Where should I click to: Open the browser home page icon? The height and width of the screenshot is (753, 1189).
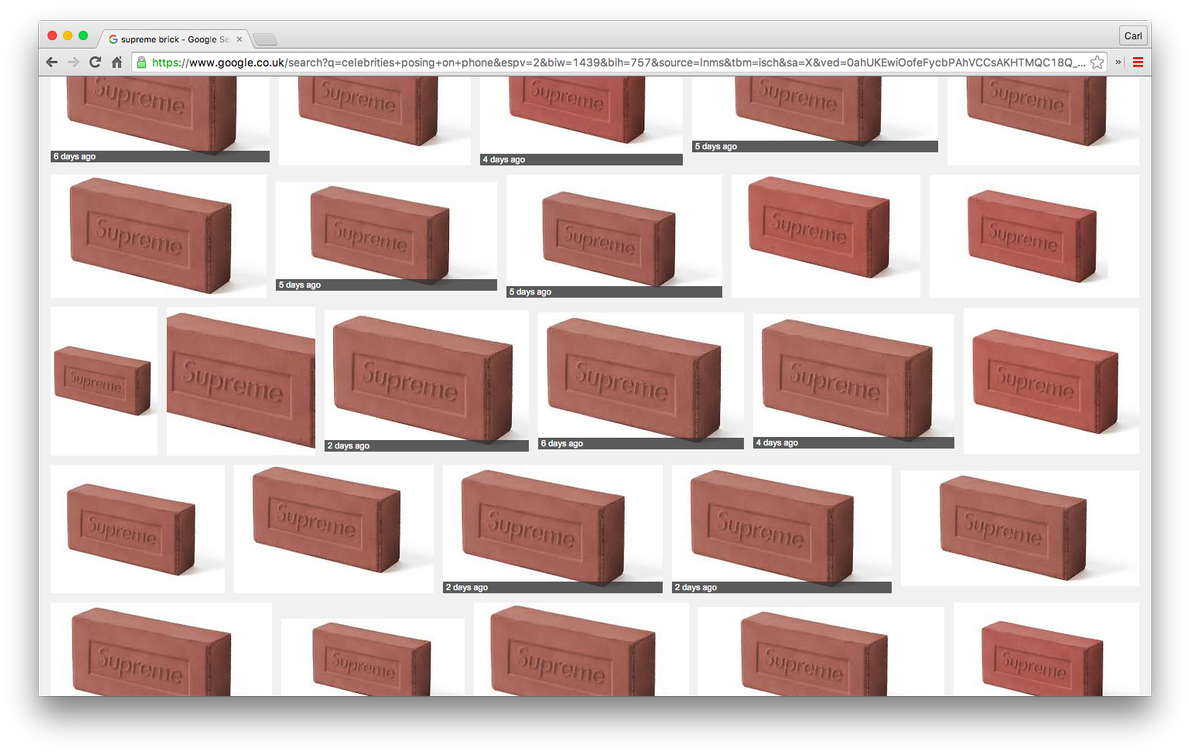117,62
